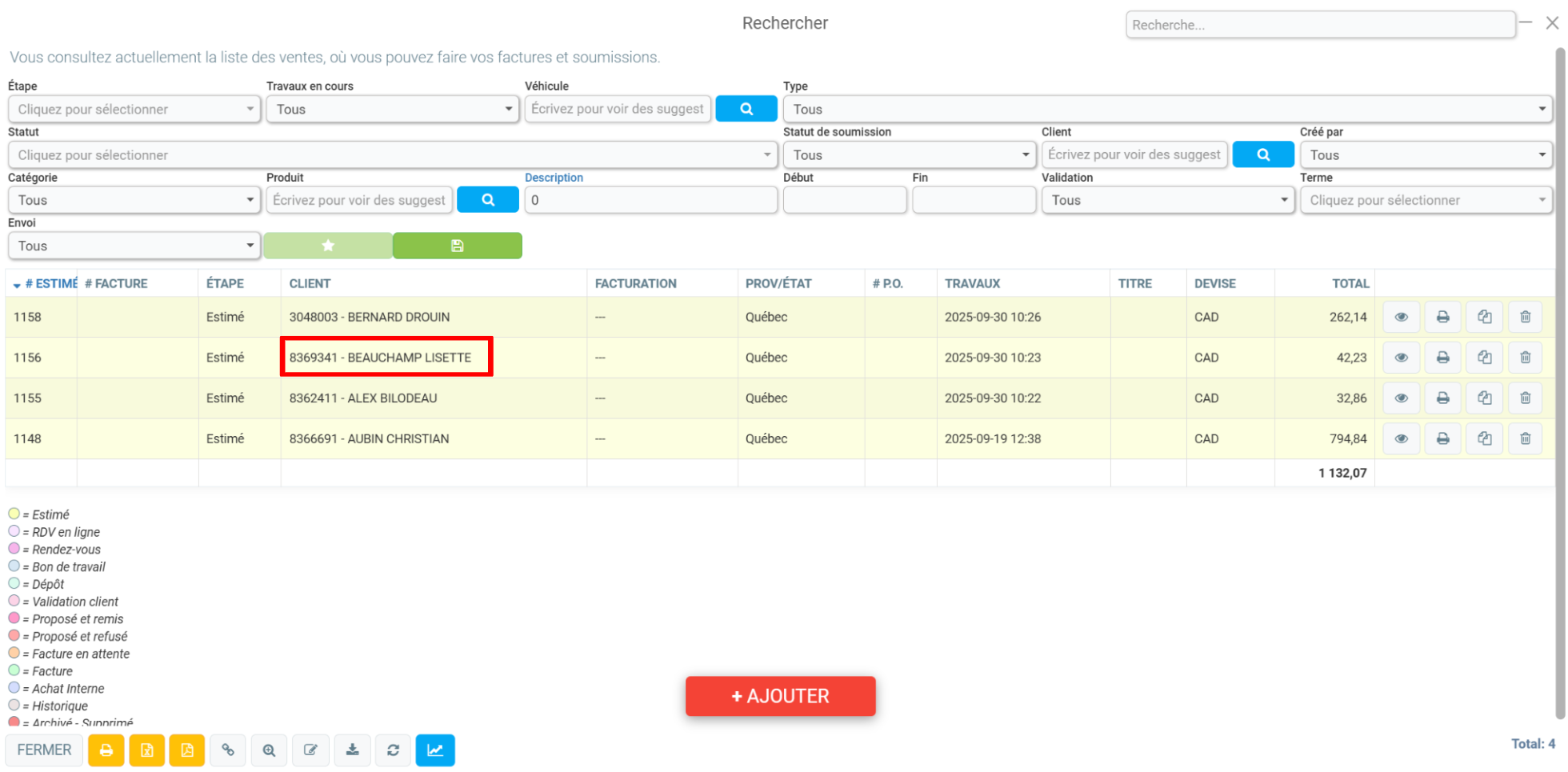1568x772 pixels.
Task: Delete estimate 1158 with the trash icon
Action: pos(1526,317)
